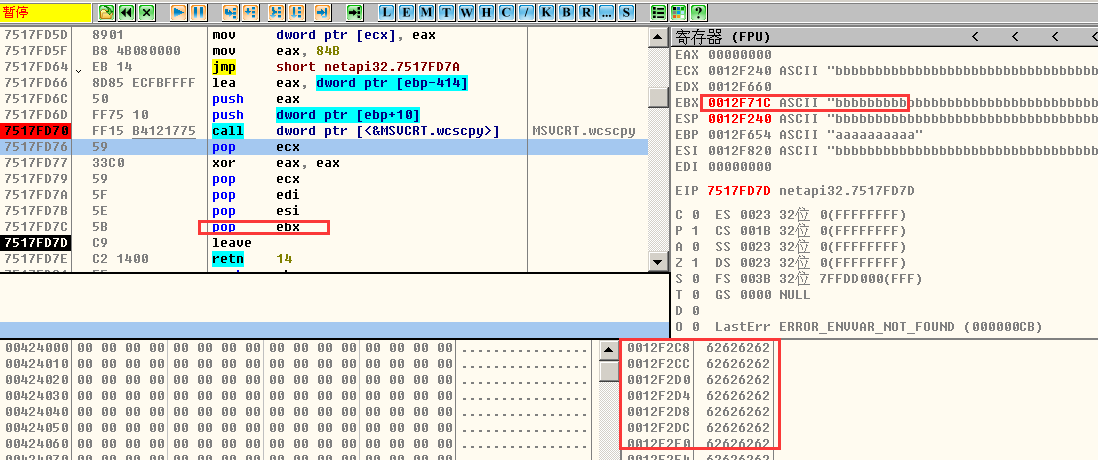Image resolution: width=1098 pixels, height=460 pixels.
Task: Show the Memory map (M) window
Action: 427,13
